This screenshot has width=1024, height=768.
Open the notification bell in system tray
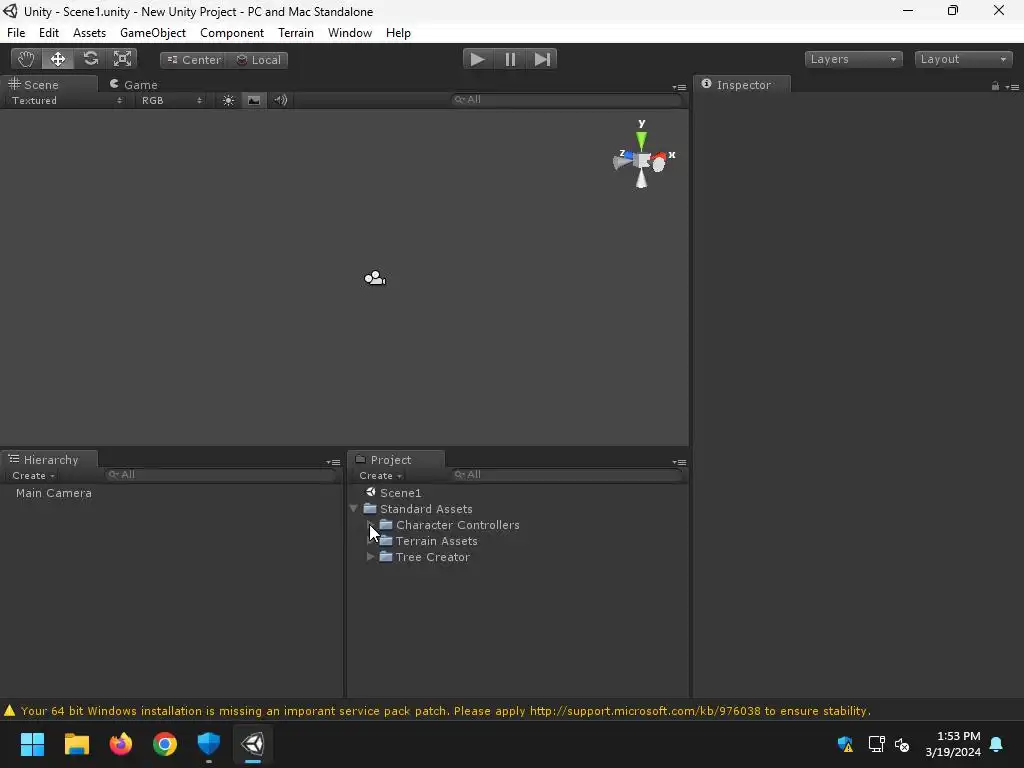(x=997, y=744)
